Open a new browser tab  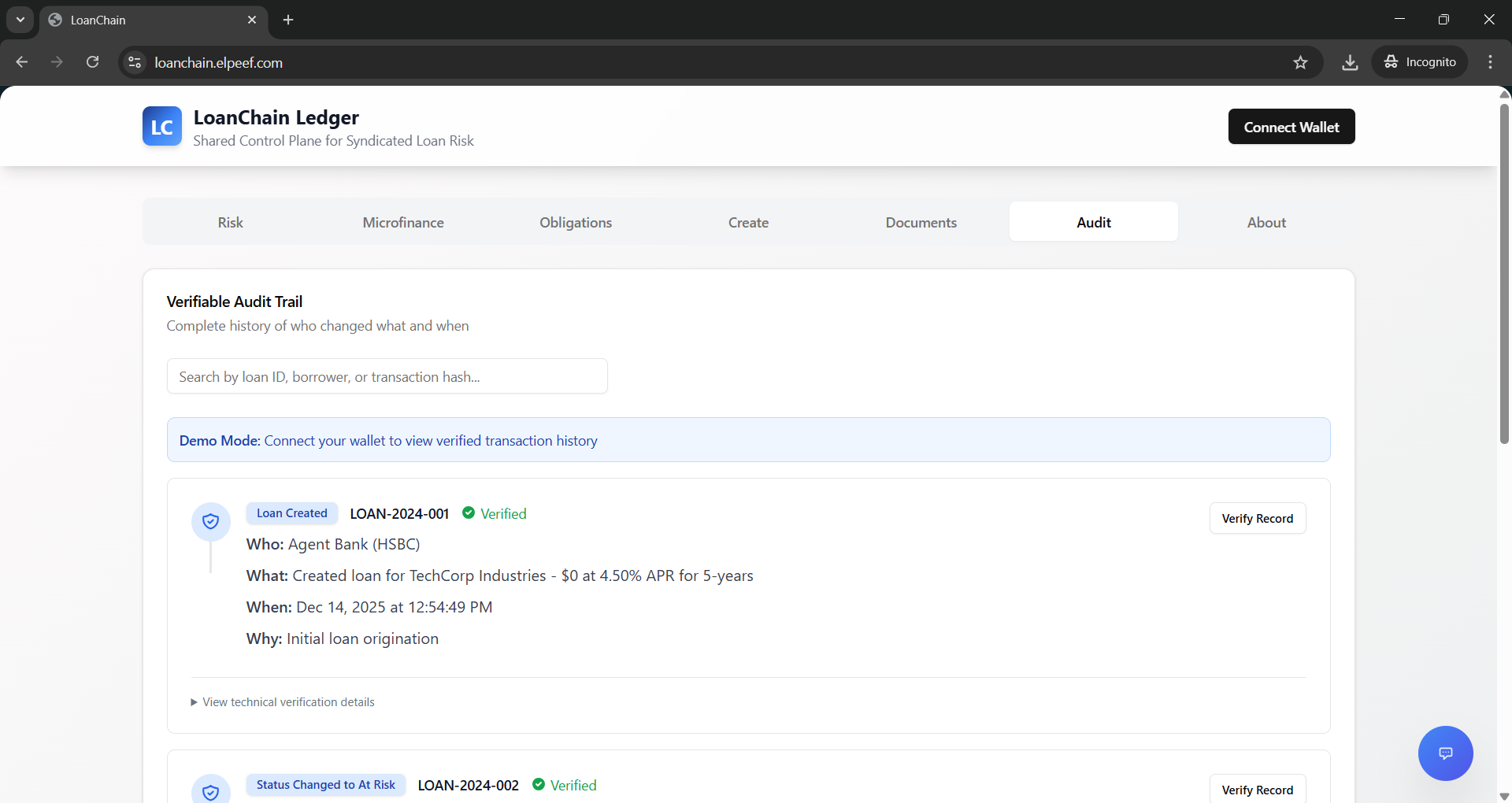(x=288, y=20)
